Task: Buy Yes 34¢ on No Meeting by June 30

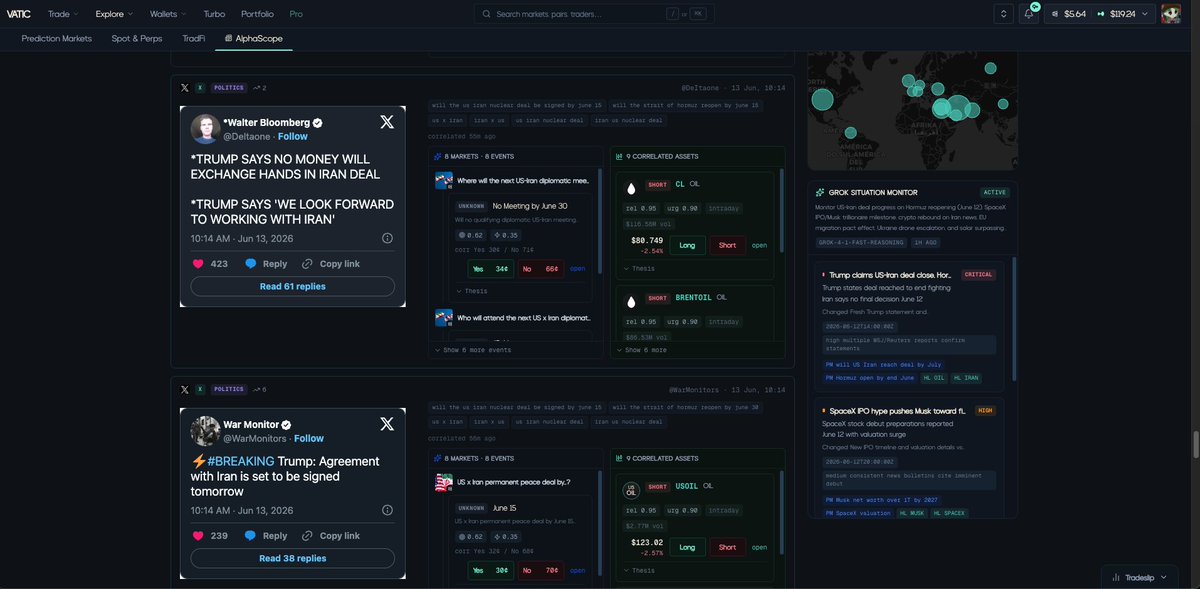Action: pyautogui.click(x=491, y=269)
